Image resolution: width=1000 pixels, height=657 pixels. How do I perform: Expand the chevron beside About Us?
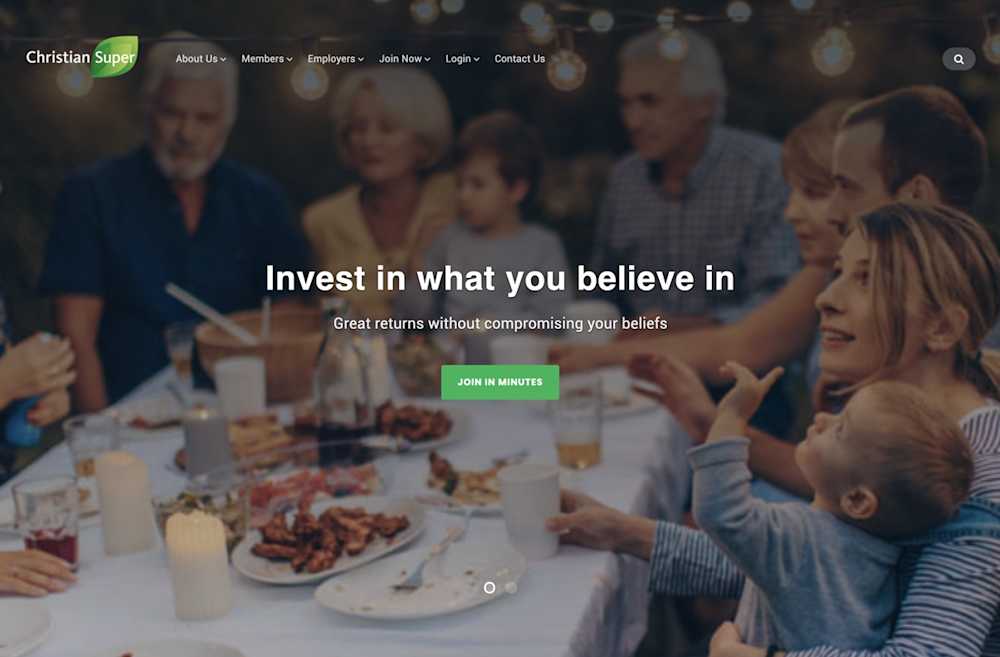(x=223, y=59)
